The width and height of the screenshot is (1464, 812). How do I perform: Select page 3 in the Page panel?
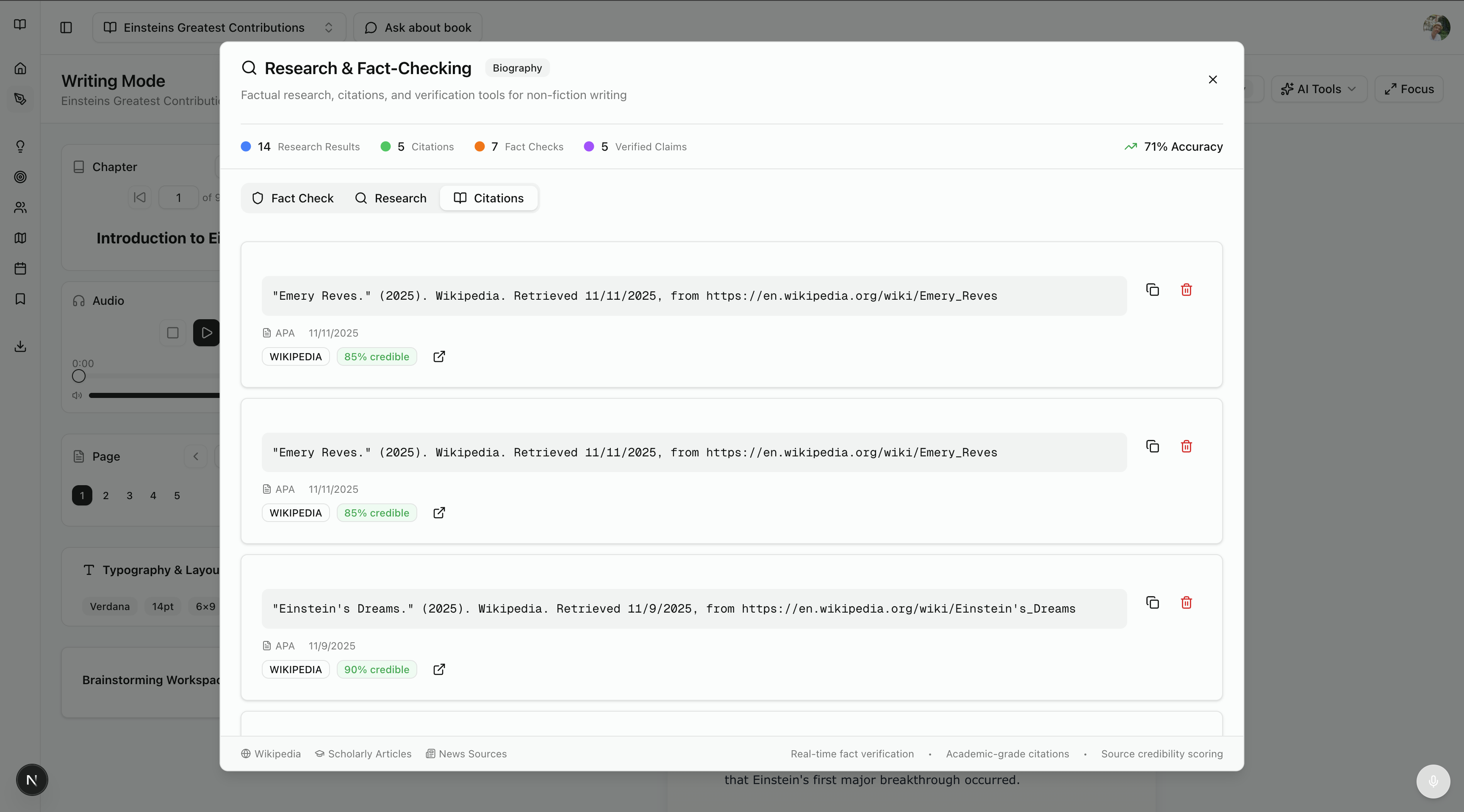point(129,495)
